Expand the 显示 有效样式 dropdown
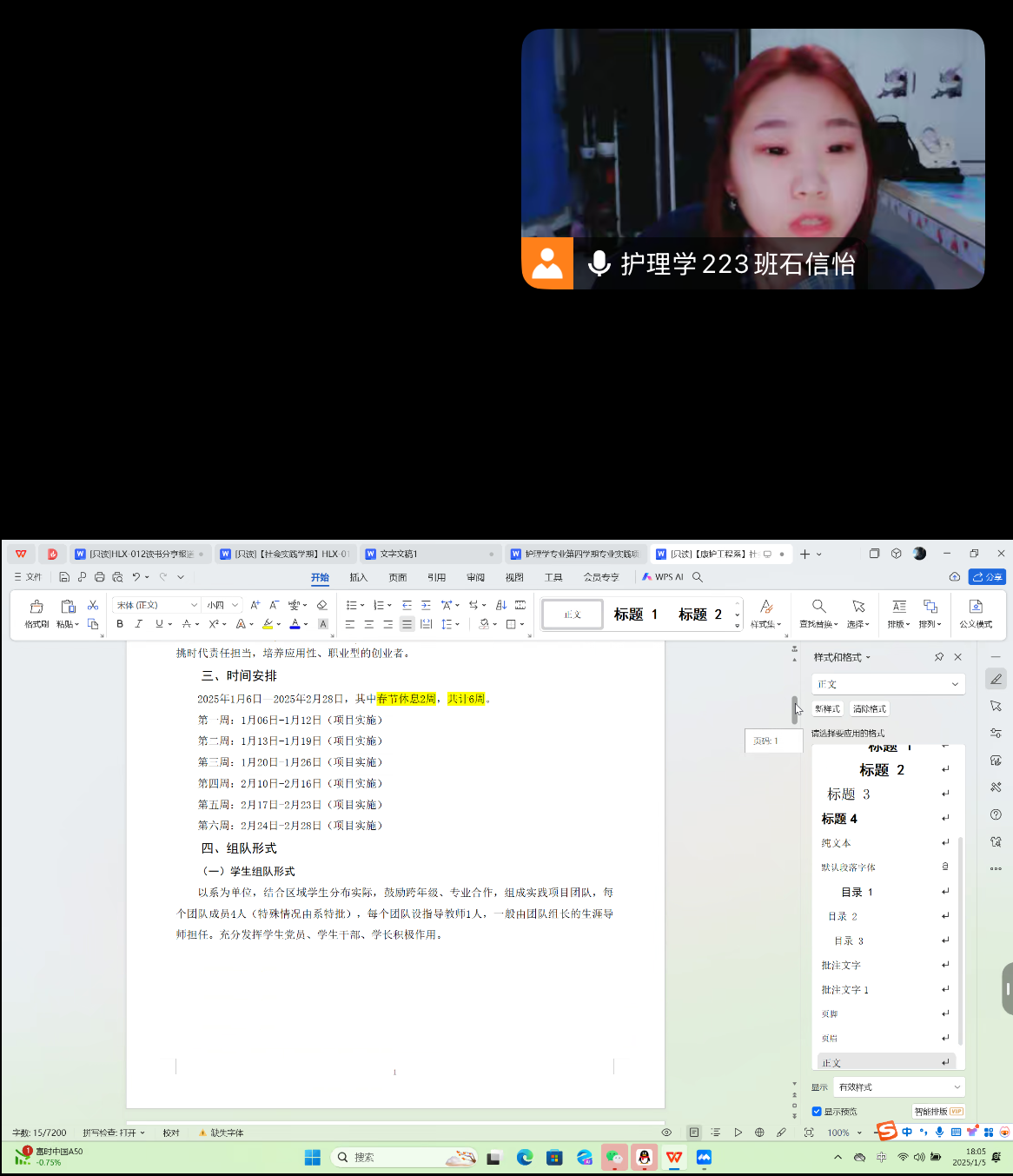Screen dimensions: 1013x1176 (x=899, y=1087)
